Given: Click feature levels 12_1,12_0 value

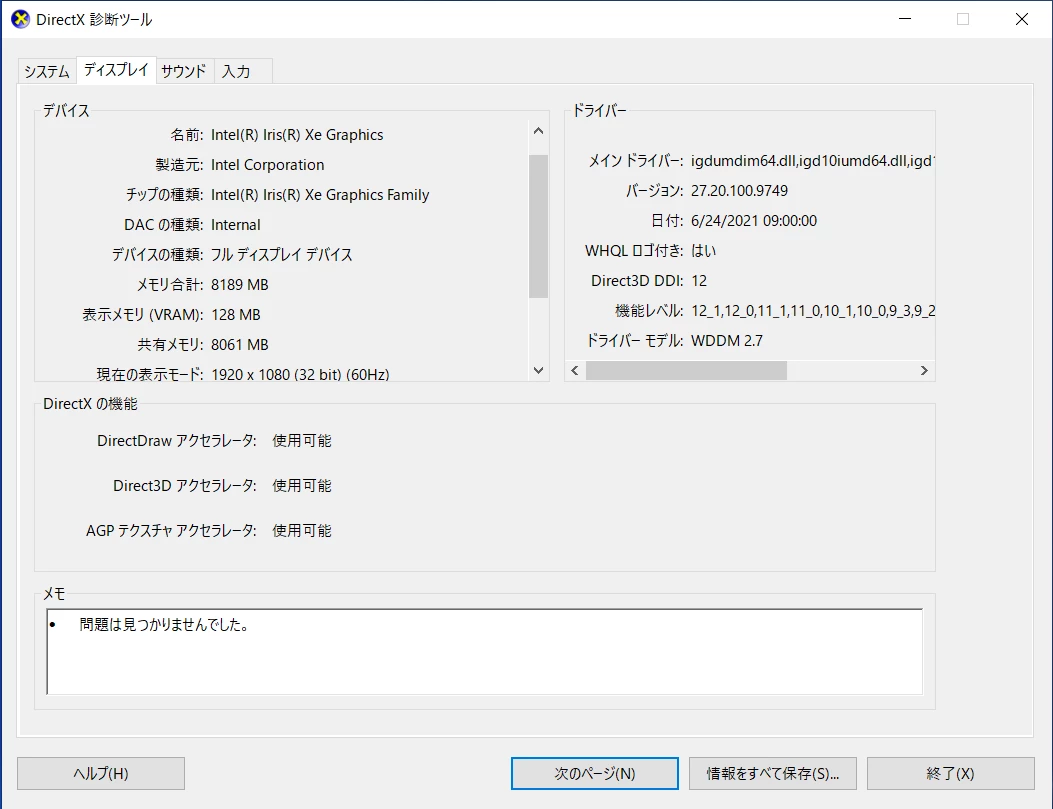Looking at the screenshot, I should click(813, 311).
